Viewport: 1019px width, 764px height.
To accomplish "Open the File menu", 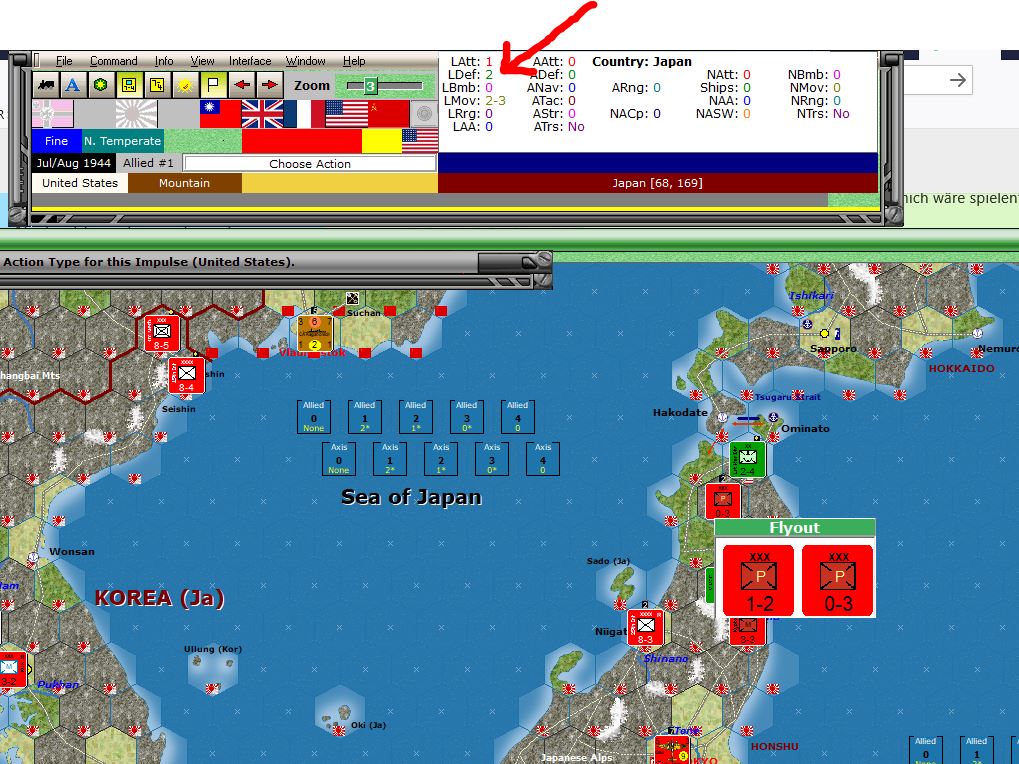I will 64,61.
